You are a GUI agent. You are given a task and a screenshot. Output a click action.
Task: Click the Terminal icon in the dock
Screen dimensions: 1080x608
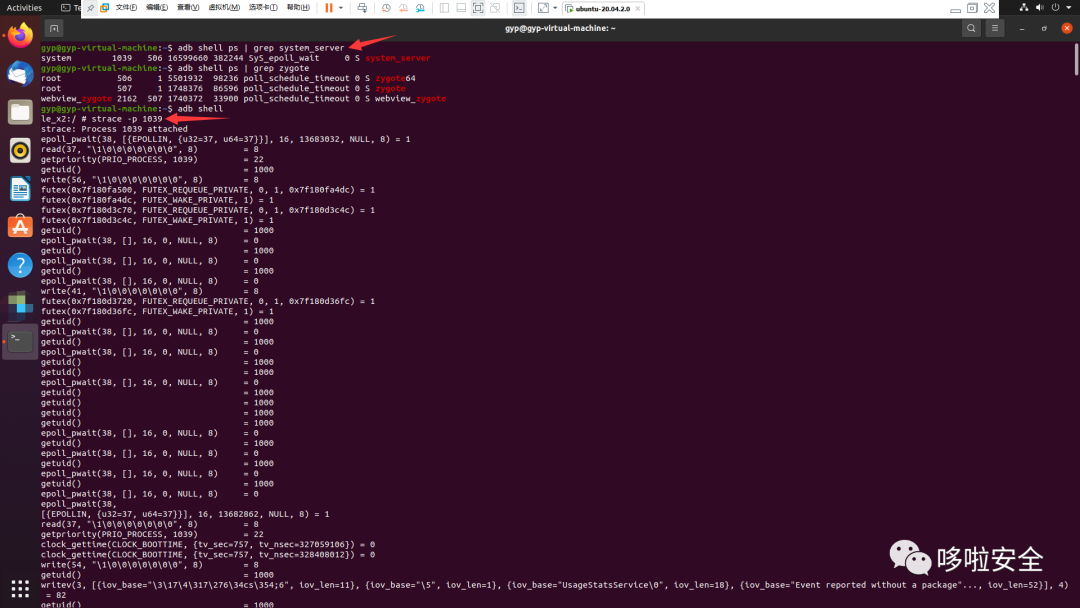(x=20, y=341)
